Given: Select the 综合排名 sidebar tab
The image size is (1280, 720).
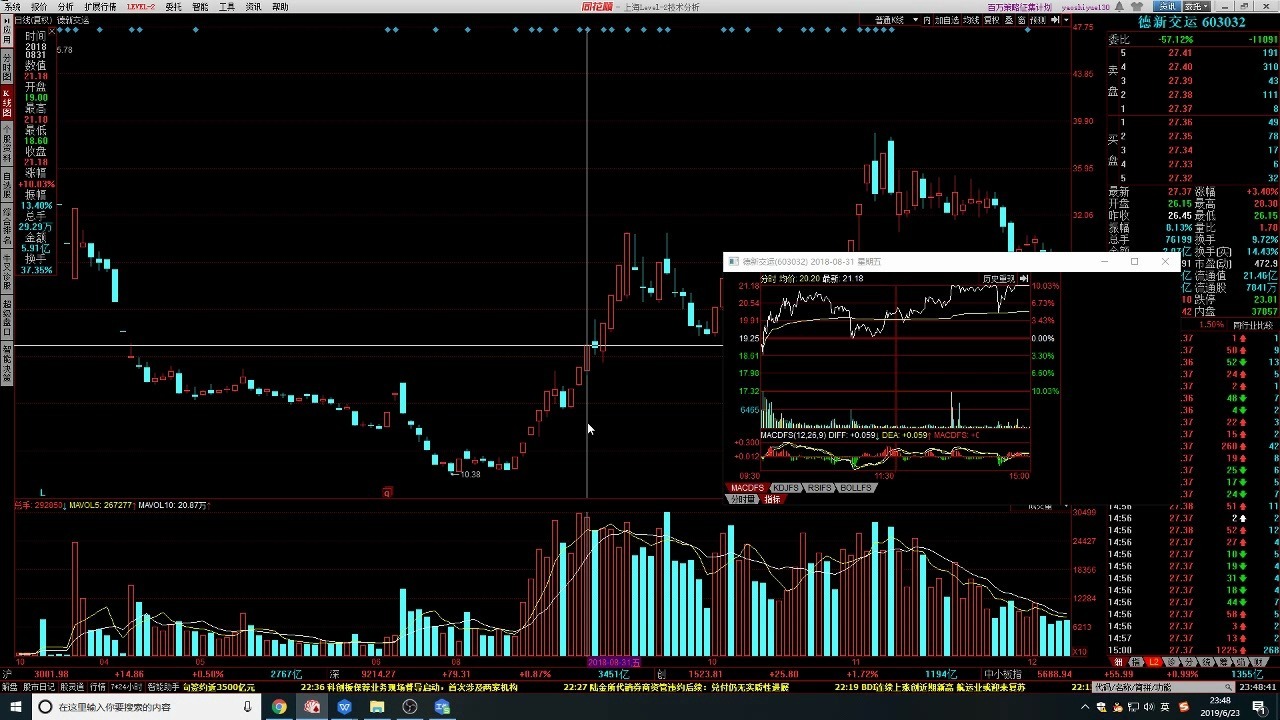Looking at the screenshot, I should (x=6, y=227).
